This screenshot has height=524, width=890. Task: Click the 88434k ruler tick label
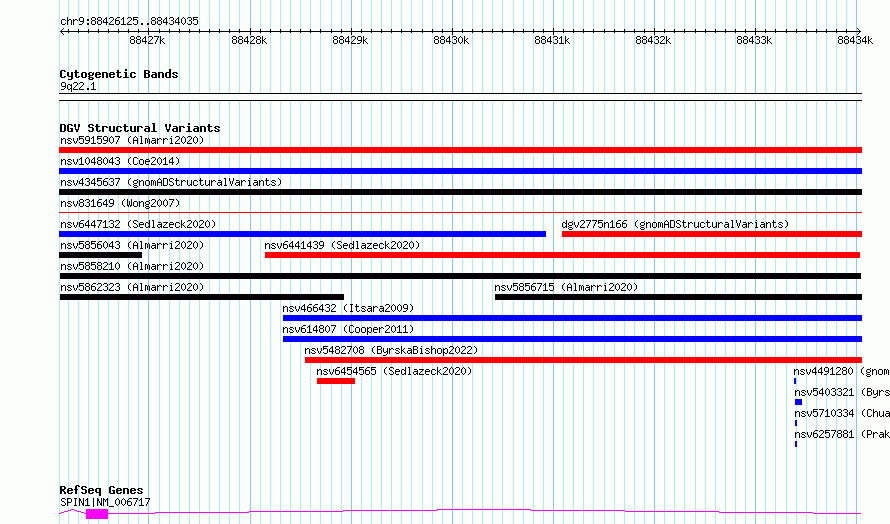coord(855,40)
